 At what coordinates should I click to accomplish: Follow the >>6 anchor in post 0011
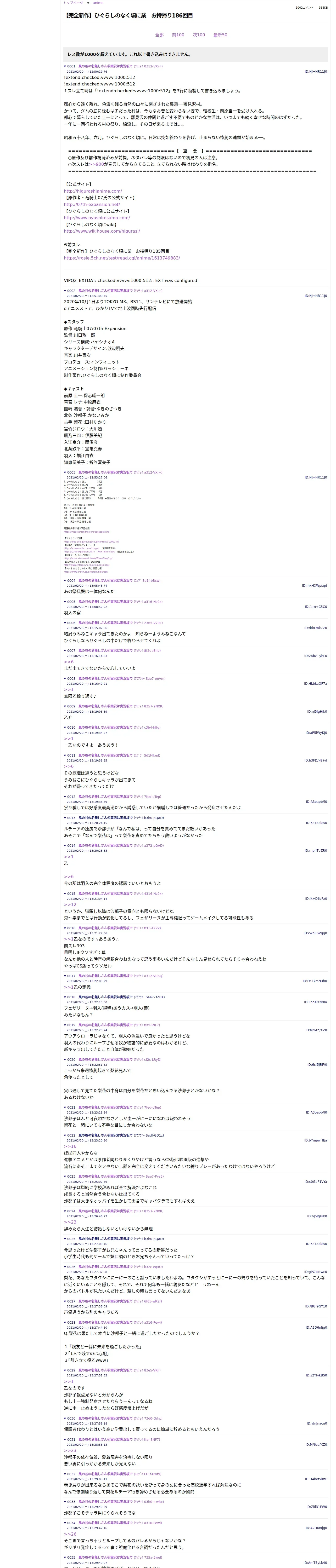click(69, 766)
